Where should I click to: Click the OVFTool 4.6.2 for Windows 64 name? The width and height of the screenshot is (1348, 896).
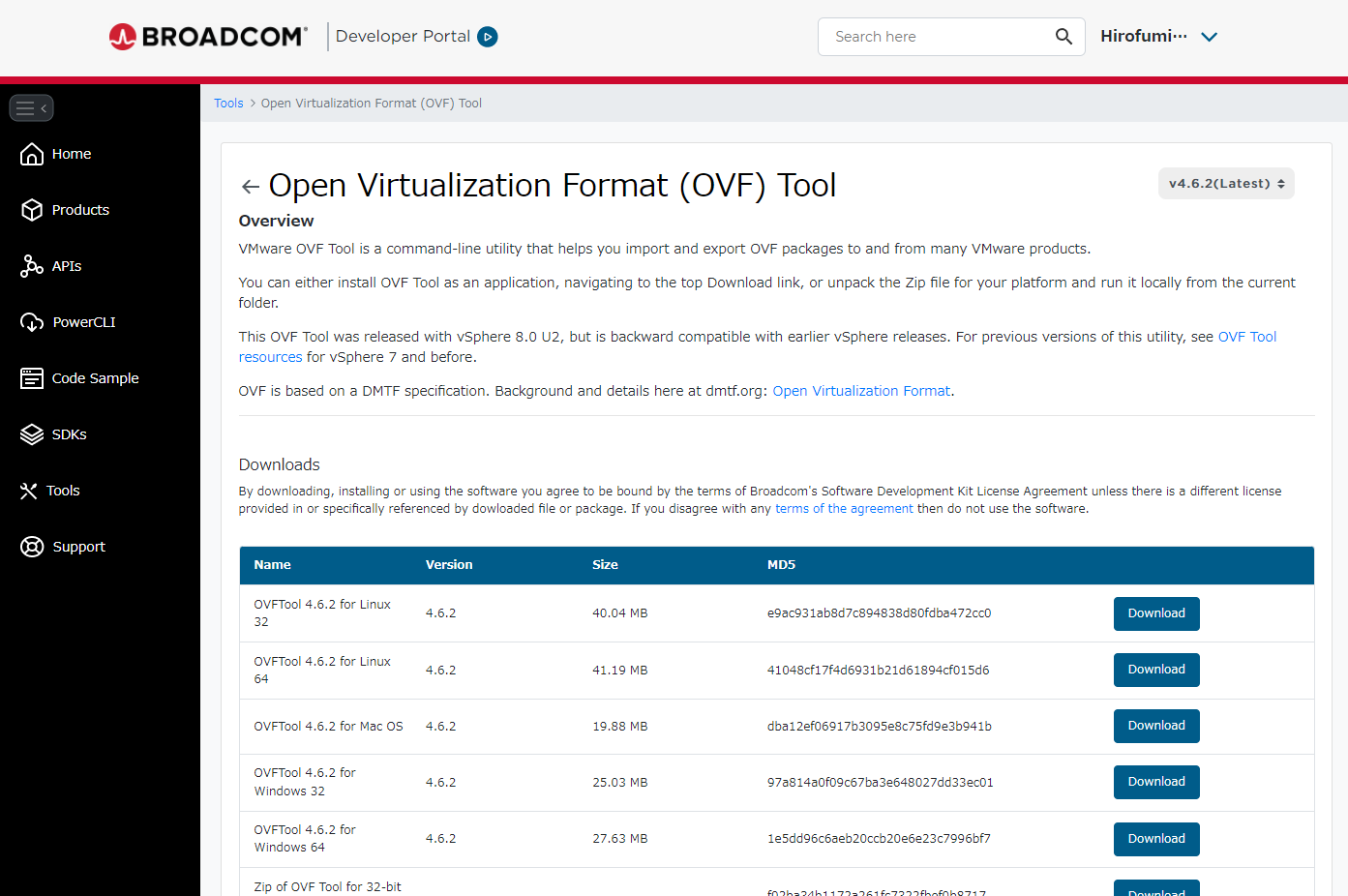(305, 839)
